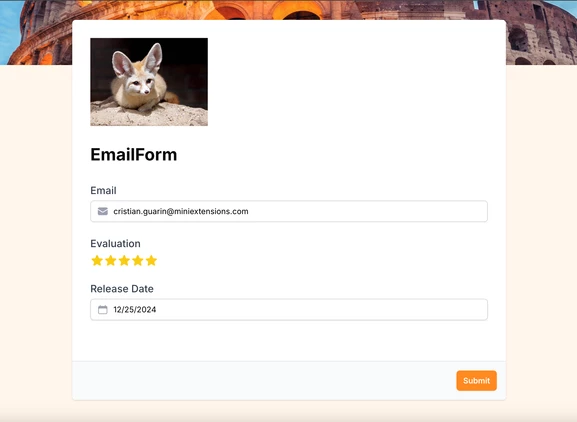Focus the Email input with cristian.guarin address
The height and width of the screenshot is (422, 577).
coord(289,211)
